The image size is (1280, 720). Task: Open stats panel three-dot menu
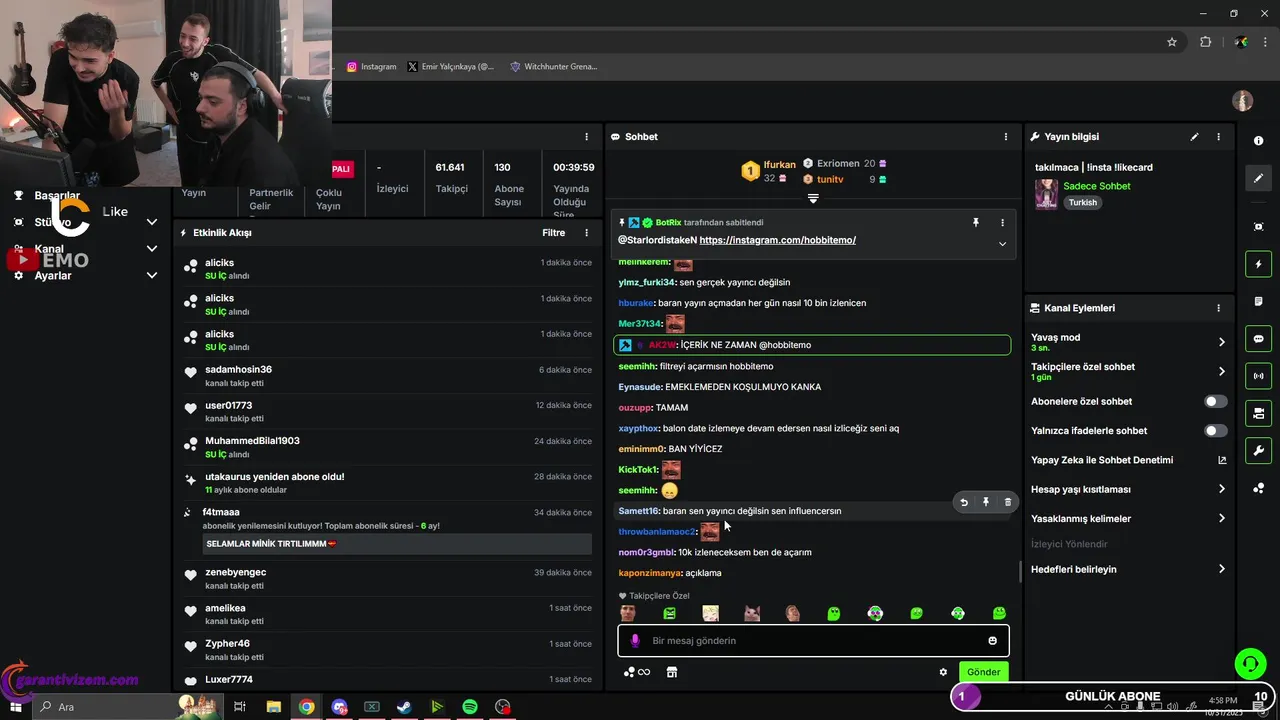pos(587,137)
